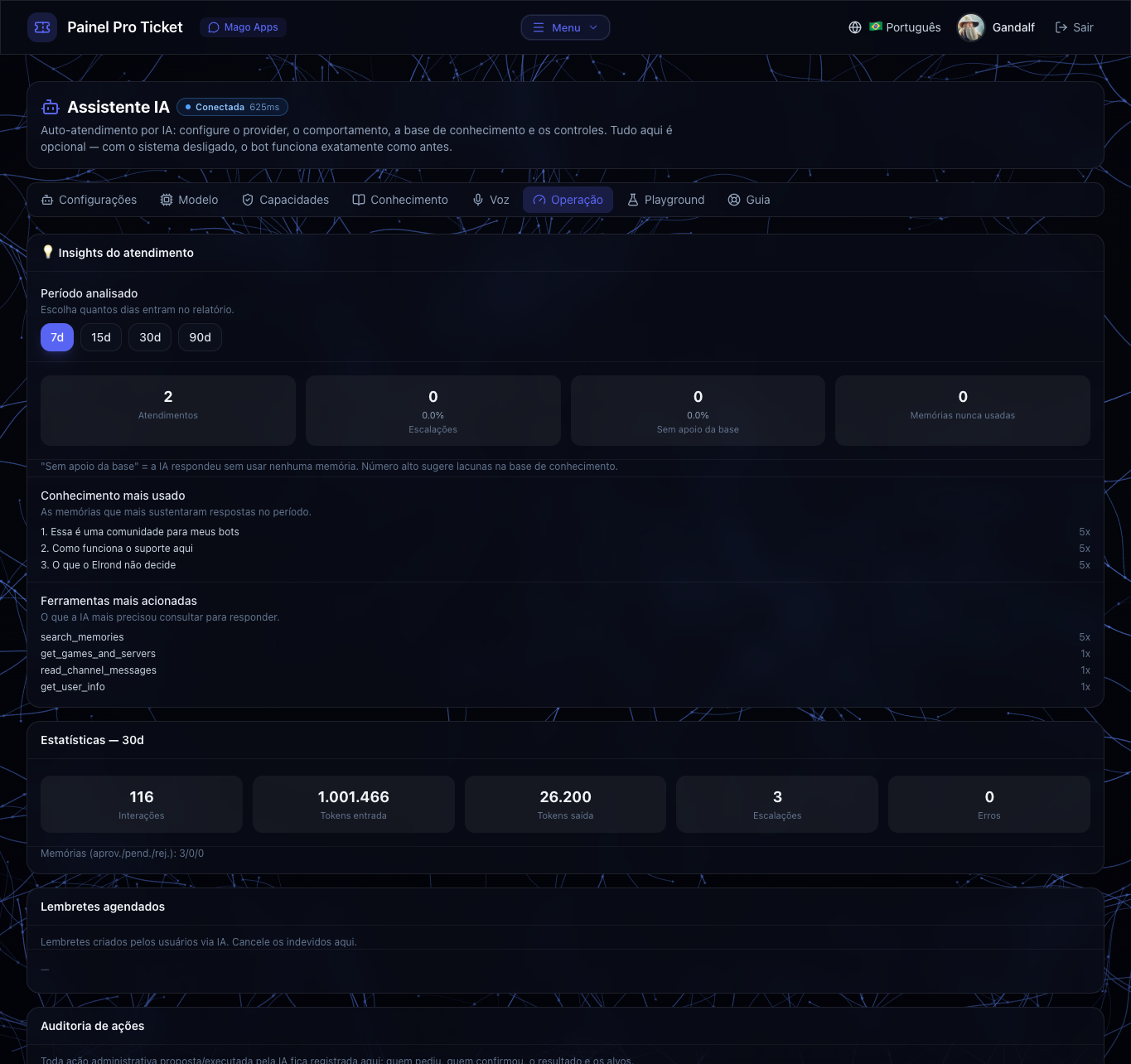
Task: Click the Capacidades shield icon
Action: point(248,200)
